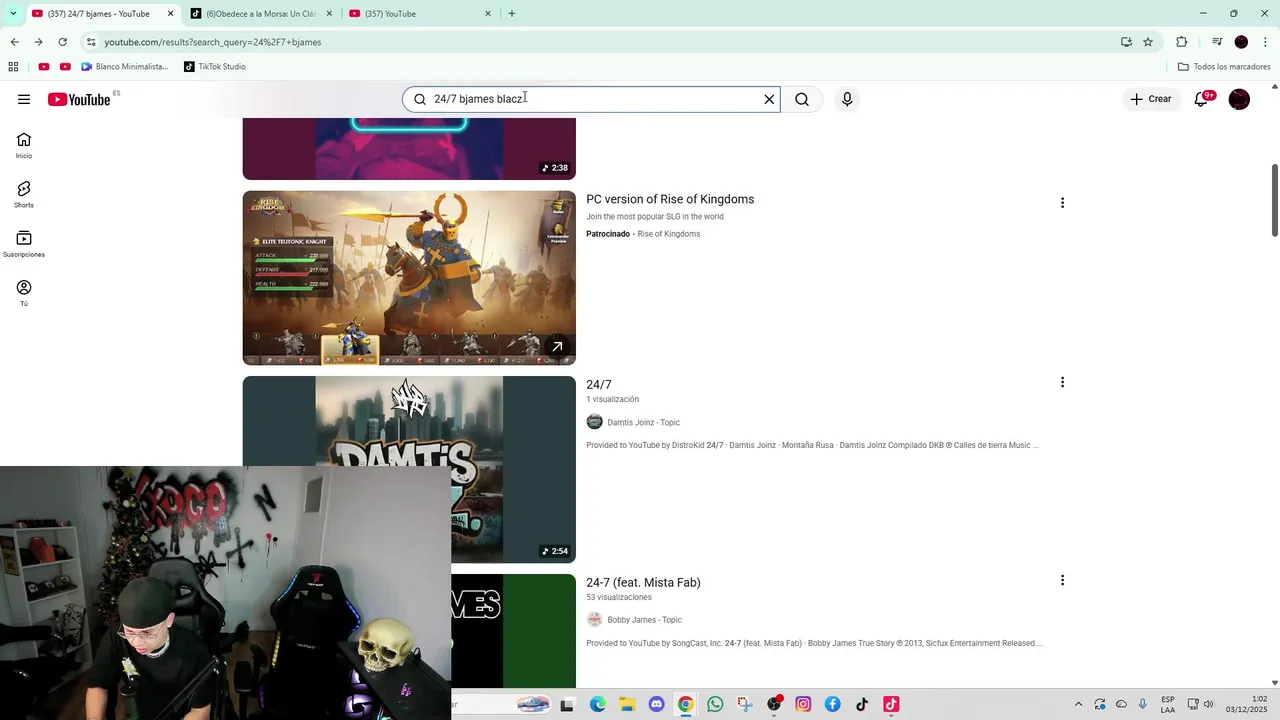Open Discord from the taskbar
The height and width of the screenshot is (720, 1280).
point(656,704)
